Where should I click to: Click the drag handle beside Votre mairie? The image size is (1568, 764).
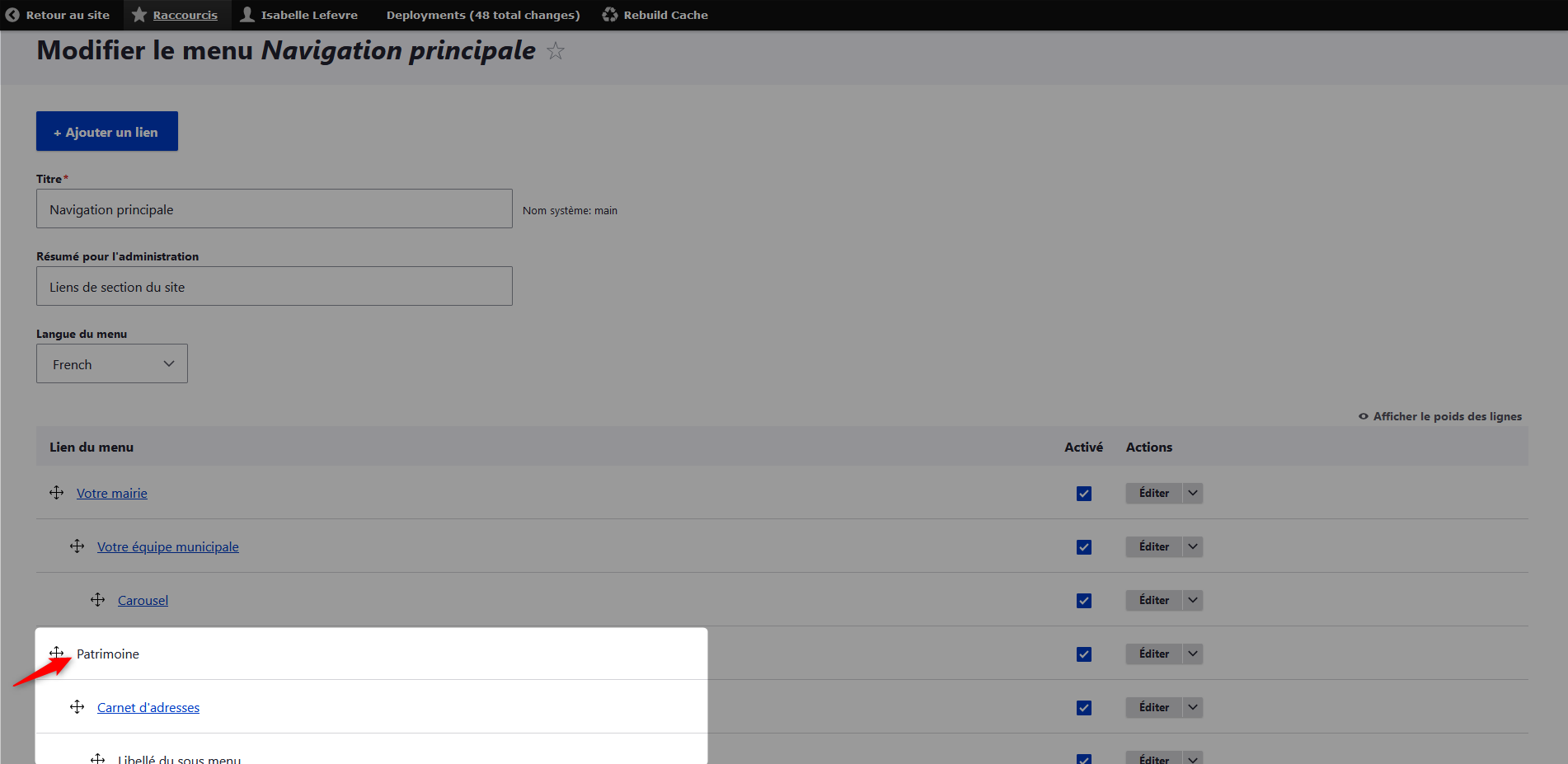pos(56,493)
